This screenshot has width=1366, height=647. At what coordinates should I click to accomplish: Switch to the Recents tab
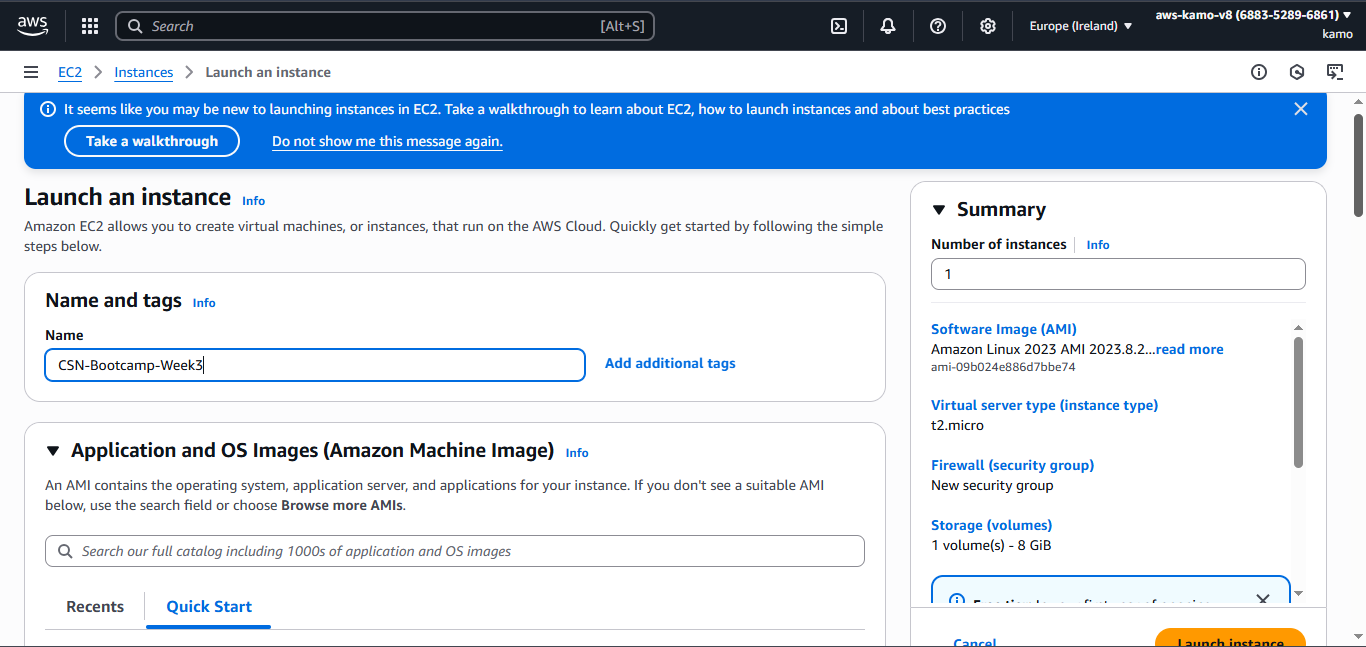pyautogui.click(x=94, y=606)
